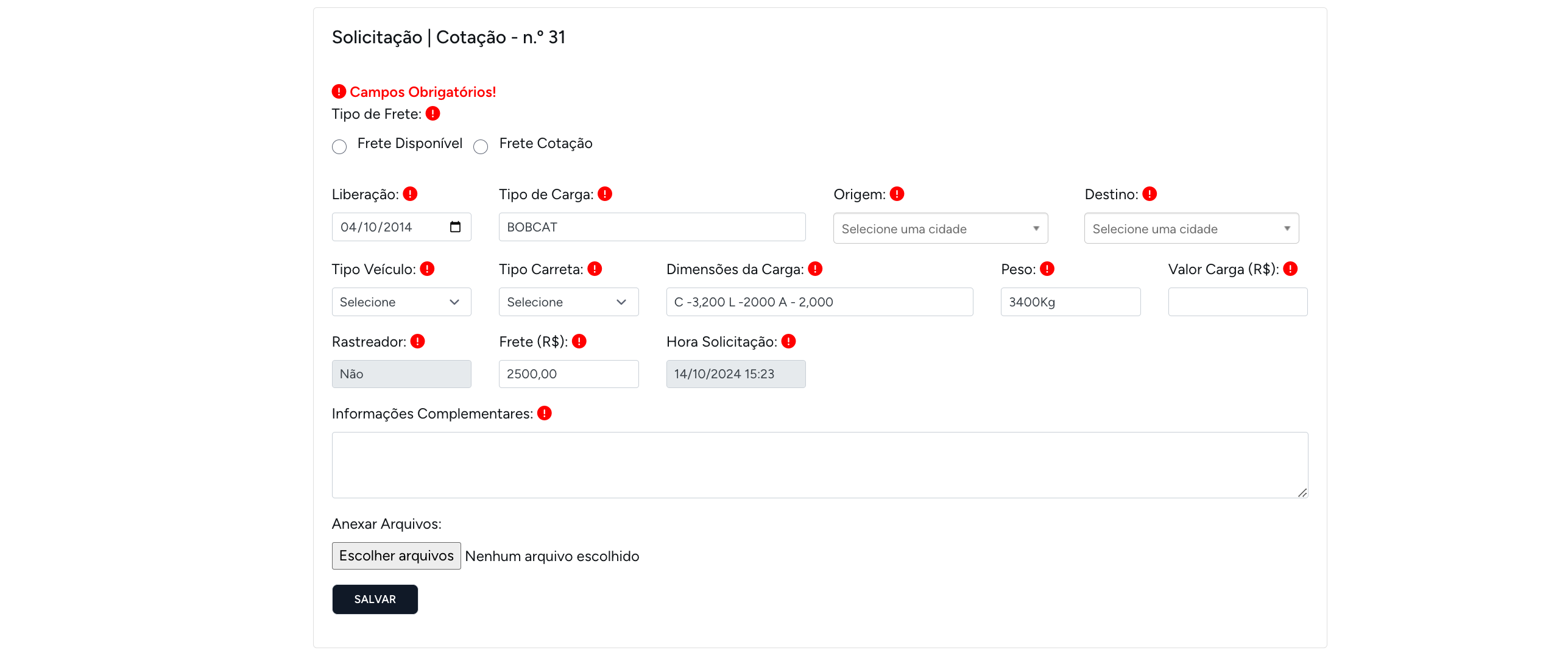Viewport: 1568px width, 664px height.
Task: Click warning icon next to Tipo de Frete
Action: pyautogui.click(x=433, y=113)
